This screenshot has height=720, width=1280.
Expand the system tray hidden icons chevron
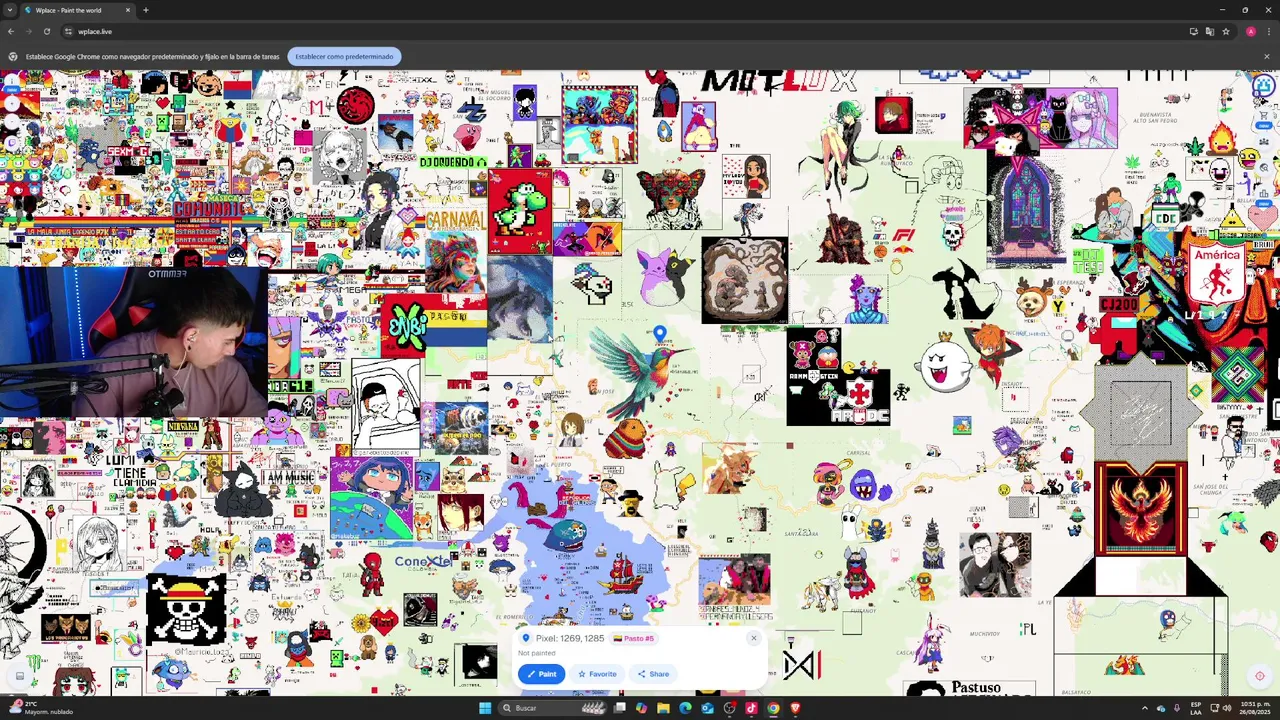(1145, 708)
